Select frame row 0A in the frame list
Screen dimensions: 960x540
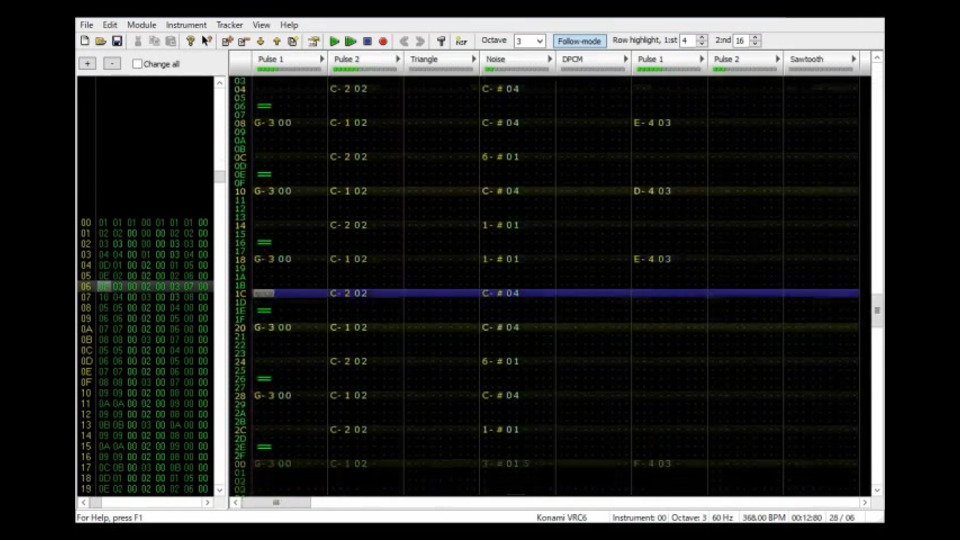coord(144,329)
